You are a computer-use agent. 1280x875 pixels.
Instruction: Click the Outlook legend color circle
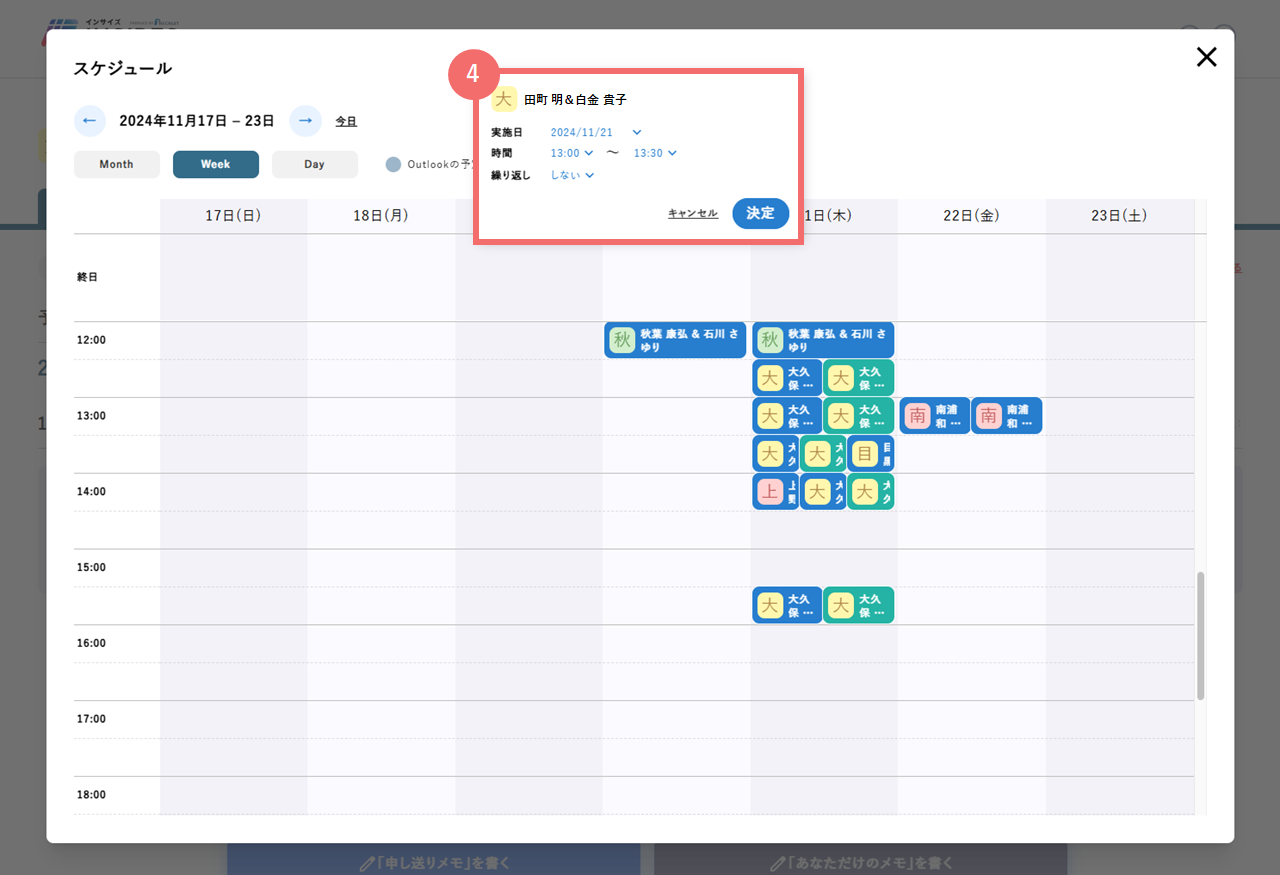(394, 164)
